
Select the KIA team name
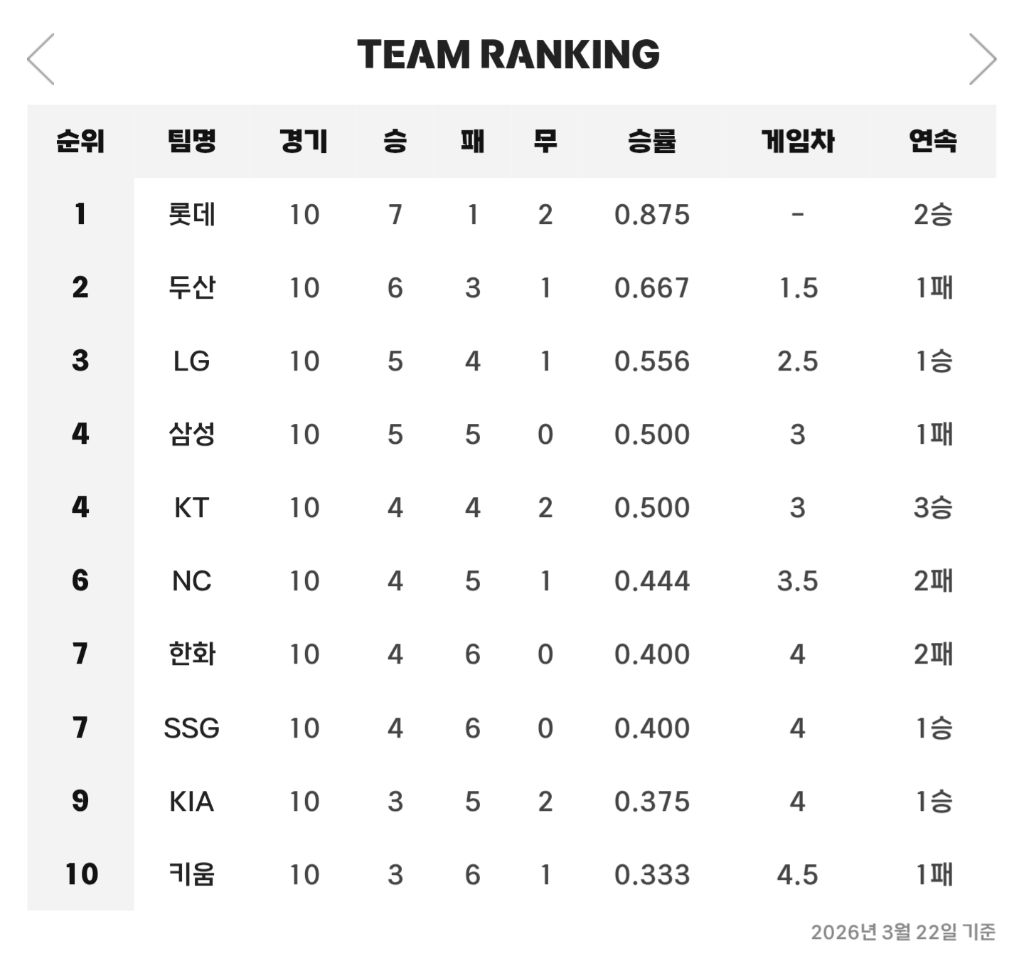pos(191,801)
